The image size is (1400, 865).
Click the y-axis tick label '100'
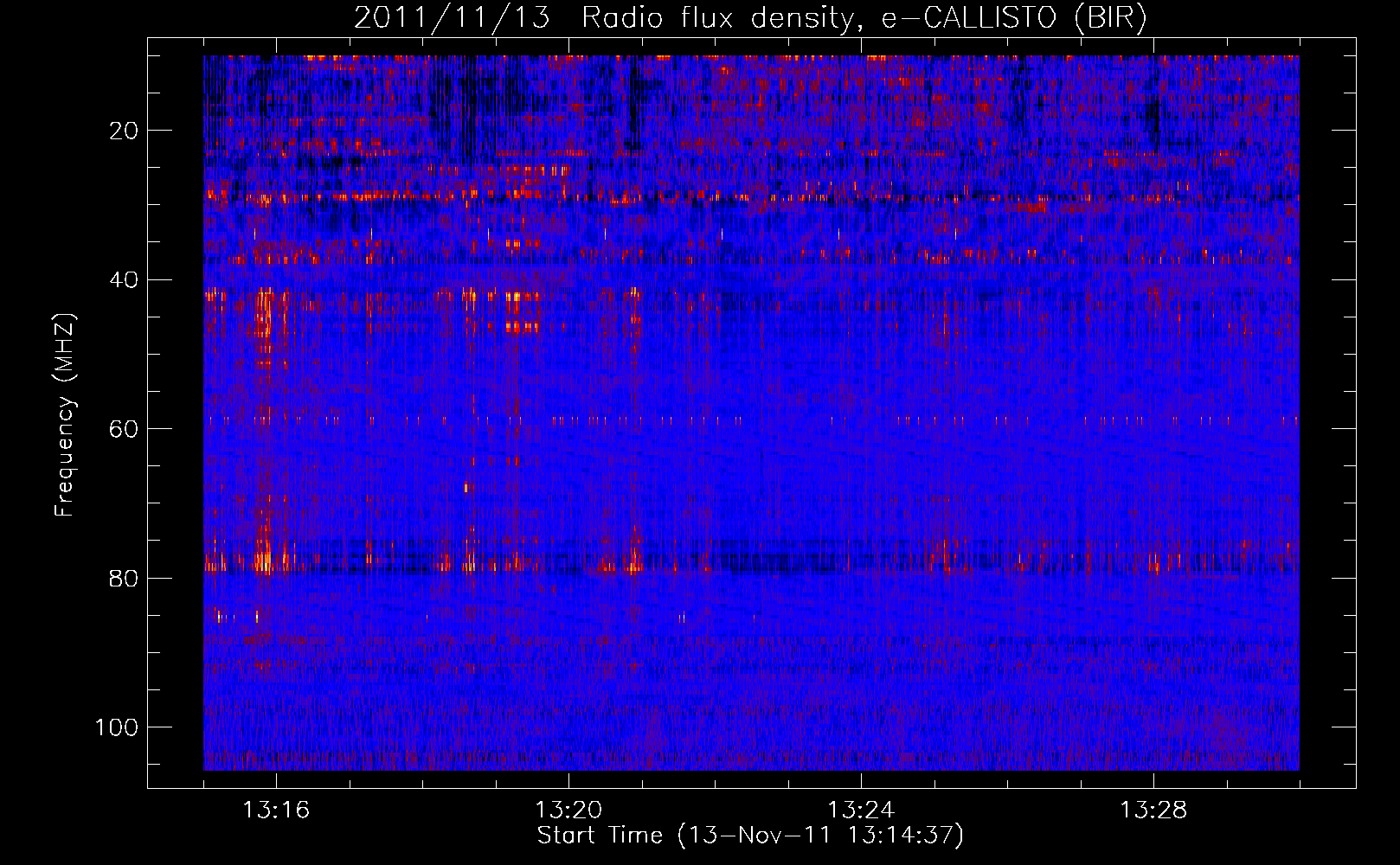pyautogui.click(x=117, y=727)
